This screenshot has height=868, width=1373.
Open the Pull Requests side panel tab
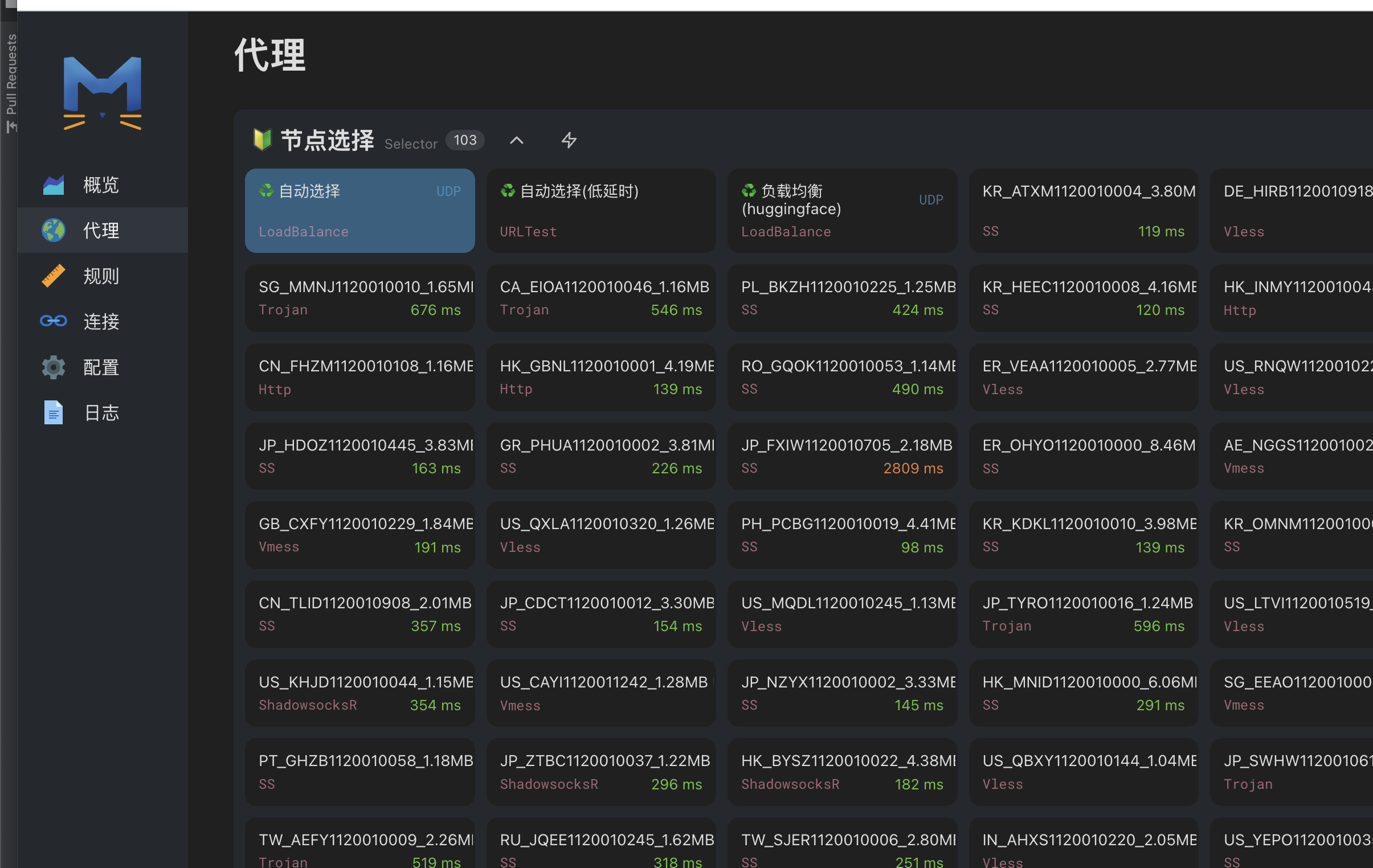point(10,80)
